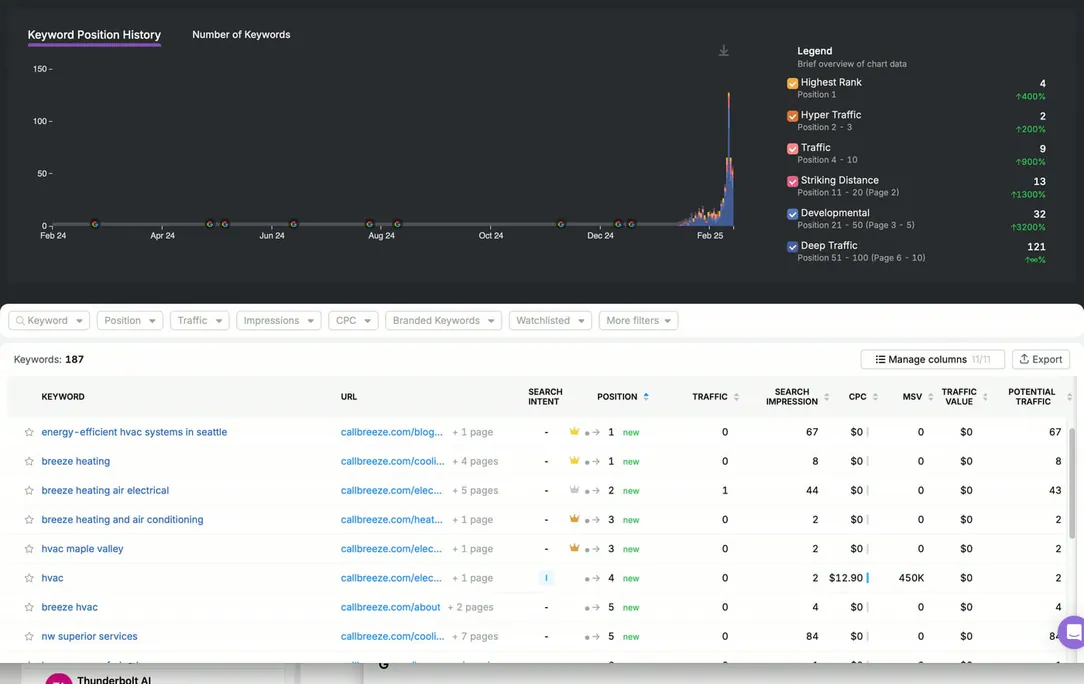
Task: Open the Traffic filter dropdown
Action: pyautogui.click(x=199, y=320)
